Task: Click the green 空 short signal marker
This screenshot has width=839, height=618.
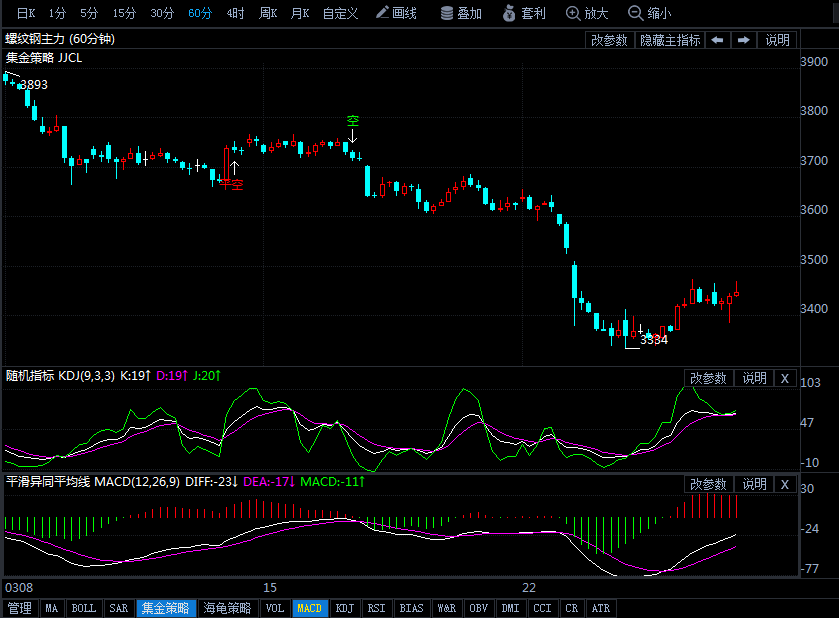Action: click(x=353, y=120)
